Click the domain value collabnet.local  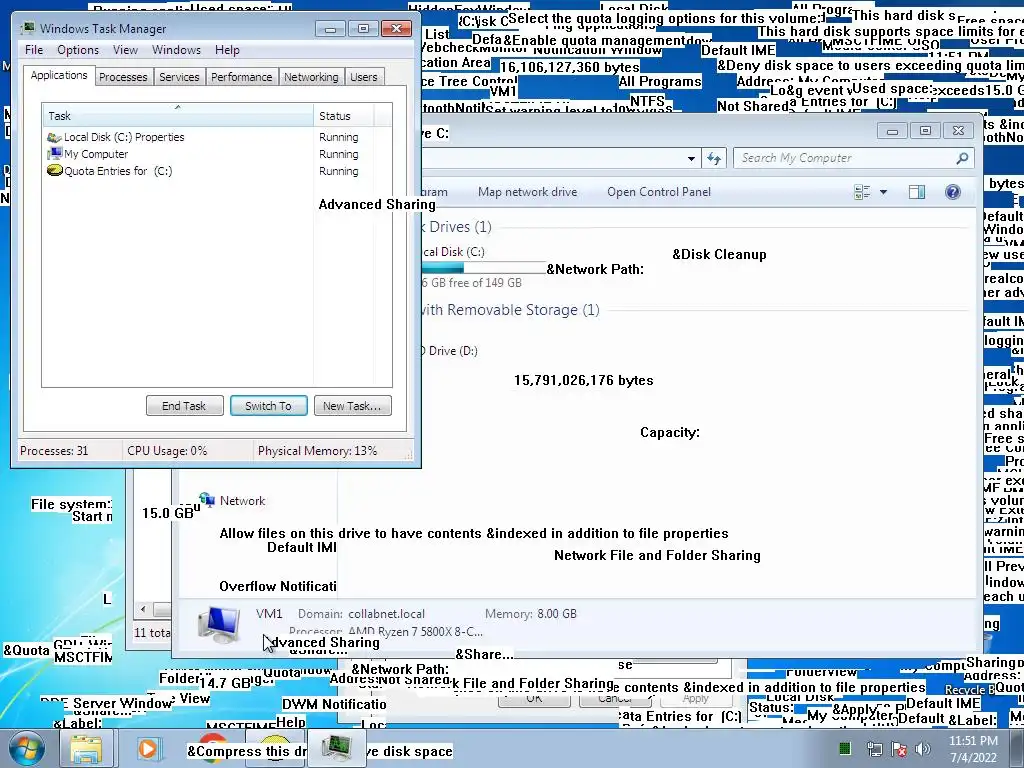tap(387, 614)
